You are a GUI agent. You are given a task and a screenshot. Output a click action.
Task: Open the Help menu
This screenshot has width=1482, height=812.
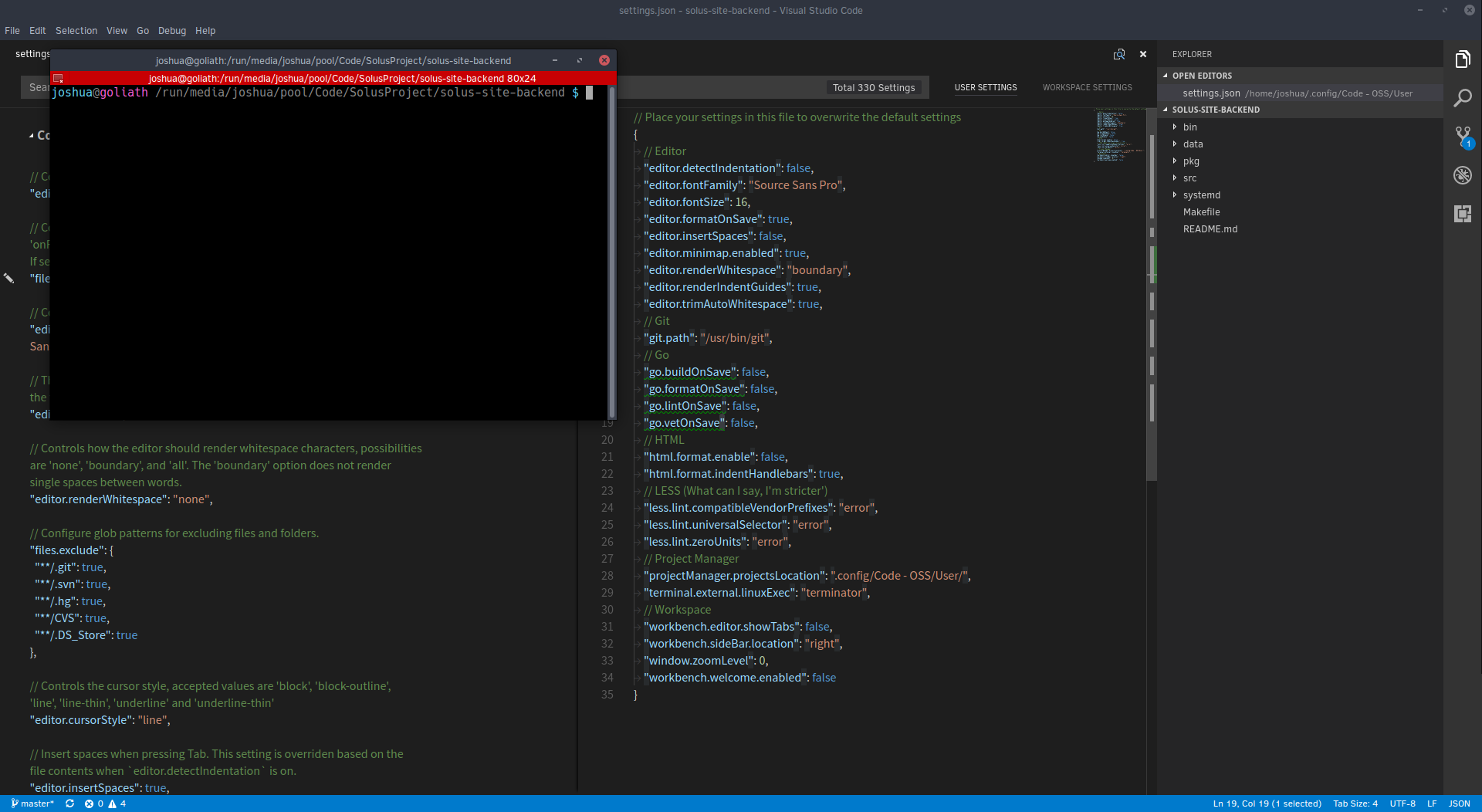(x=205, y=31)
